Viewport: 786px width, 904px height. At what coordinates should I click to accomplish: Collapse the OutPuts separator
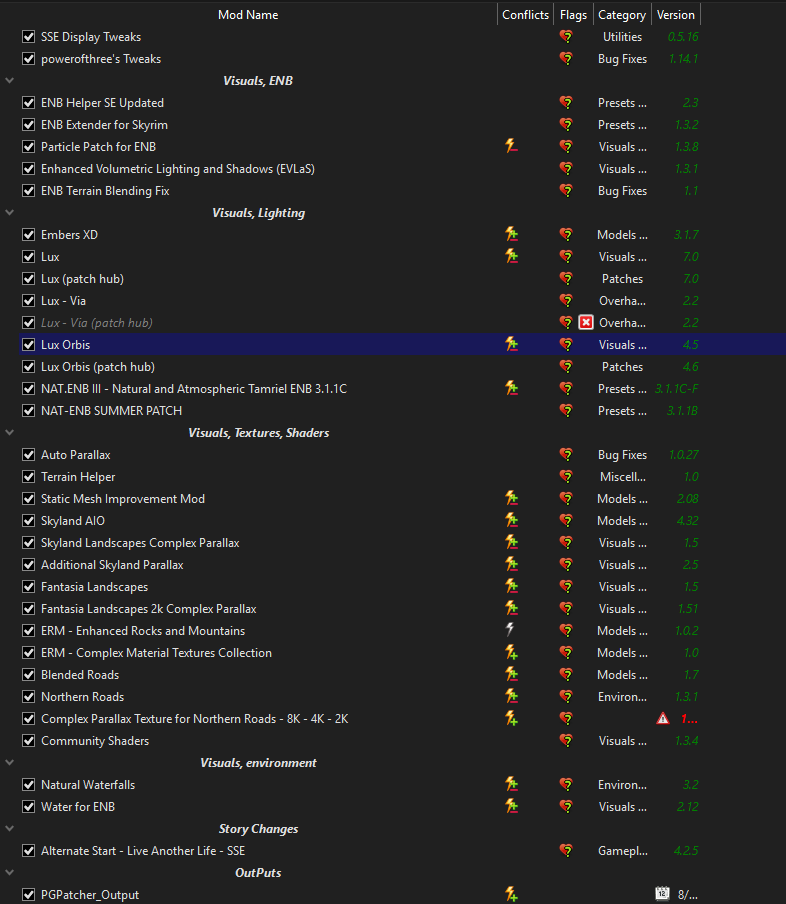tap(9, 873)
